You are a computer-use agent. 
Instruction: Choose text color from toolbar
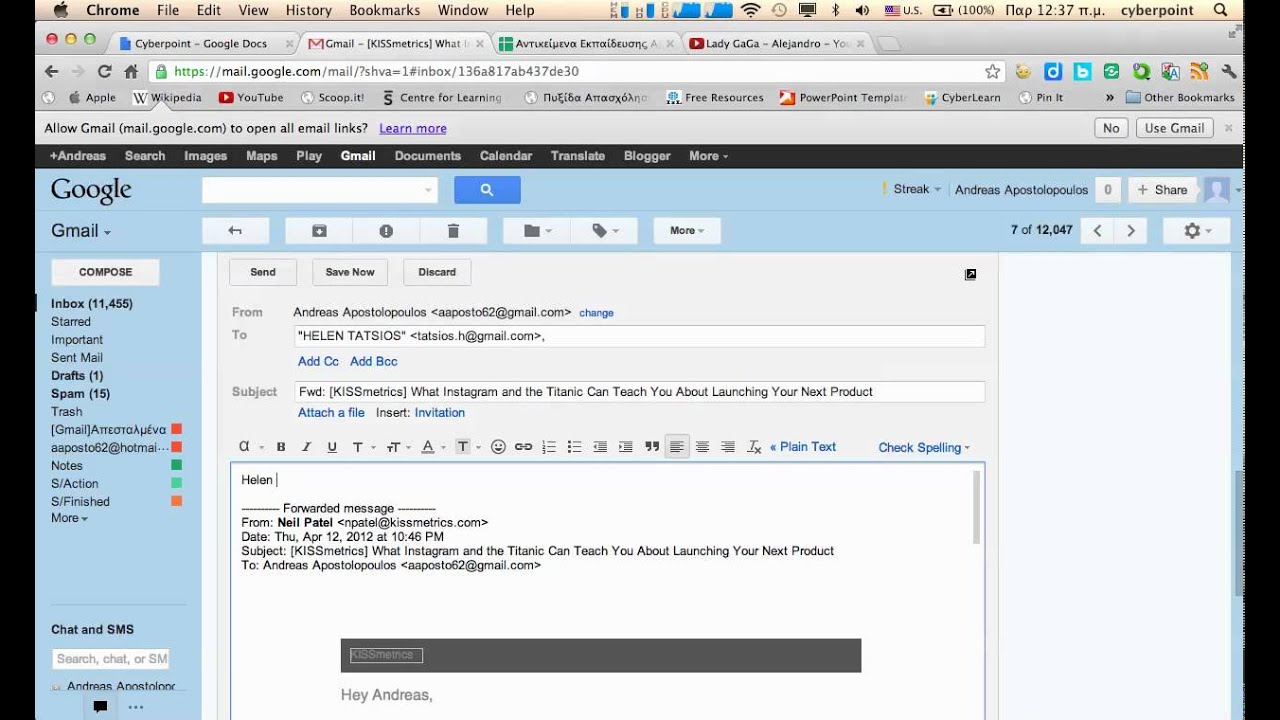(432, 447)
